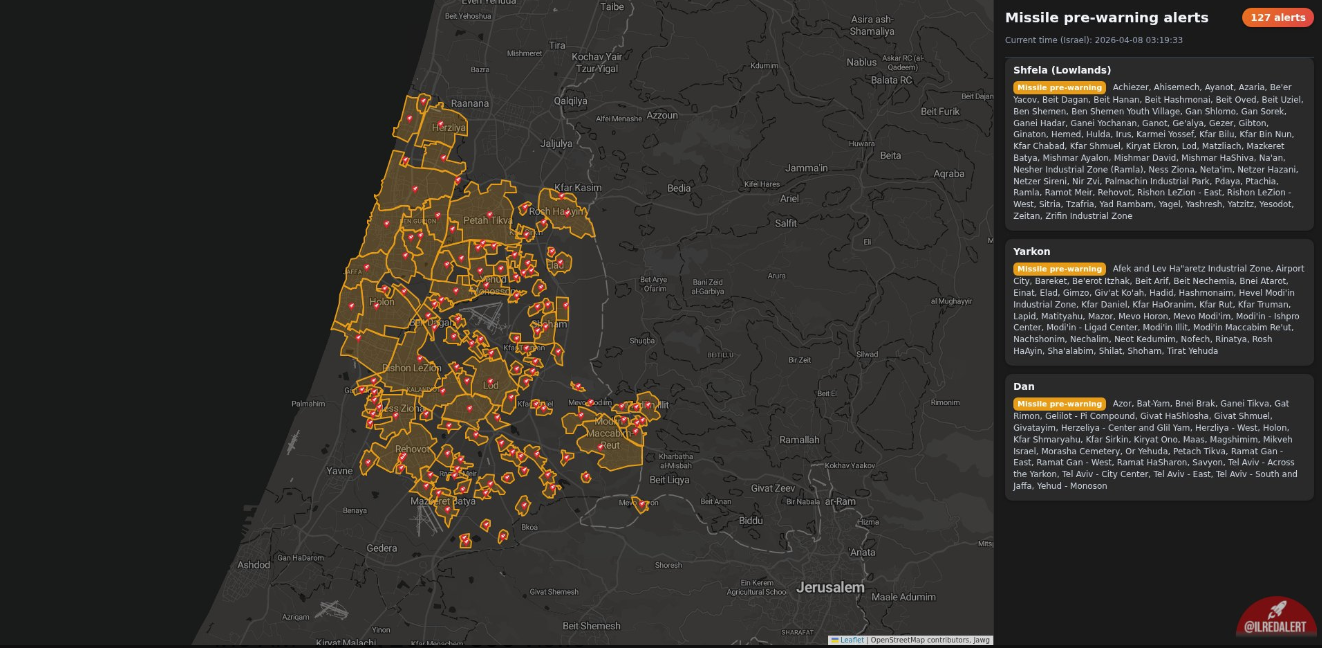This screenshot has width=1322, height=648.
Task: Open the OpenStreetMap contributors link
Action: coord(919,640)
